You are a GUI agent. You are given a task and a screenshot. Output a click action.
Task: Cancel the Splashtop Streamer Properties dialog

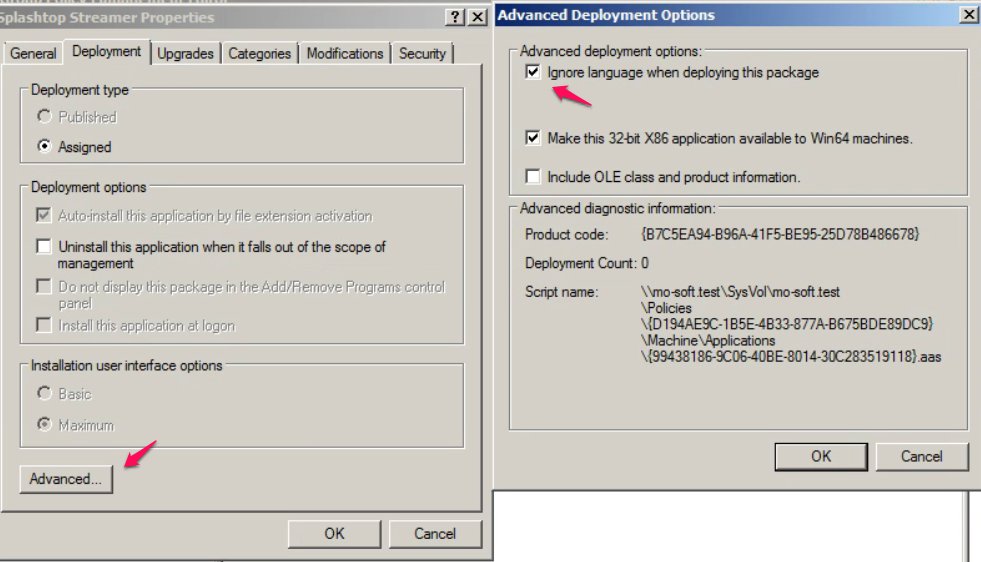(x=435, y=534)
